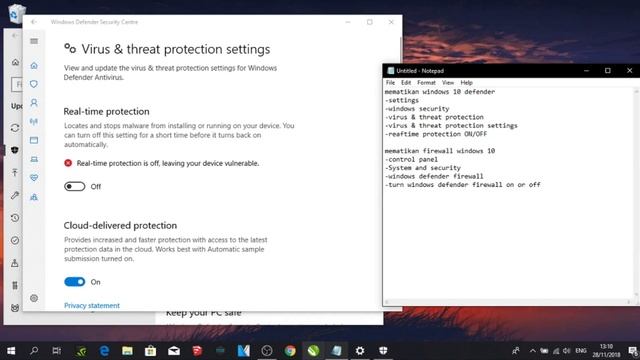Open View menu in Notepad
Viewport: 640px width, 360px height.
point(448,82)
